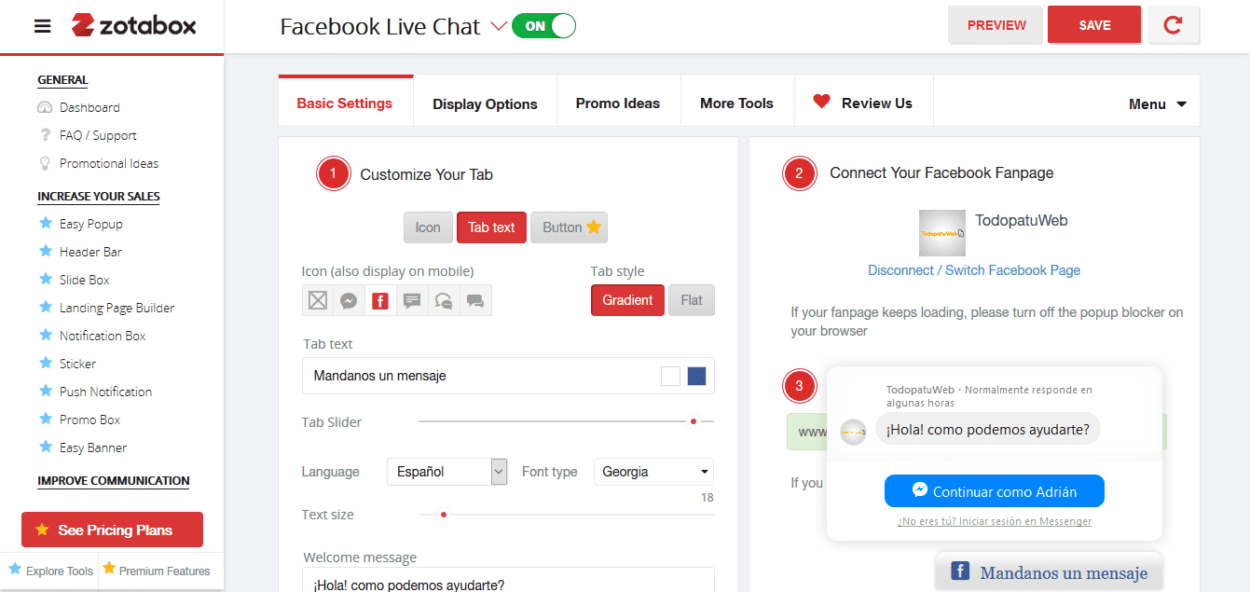The image size is (1250, 592).
Task: Set tab style to Gradient
Action: (x=627, y=300)
